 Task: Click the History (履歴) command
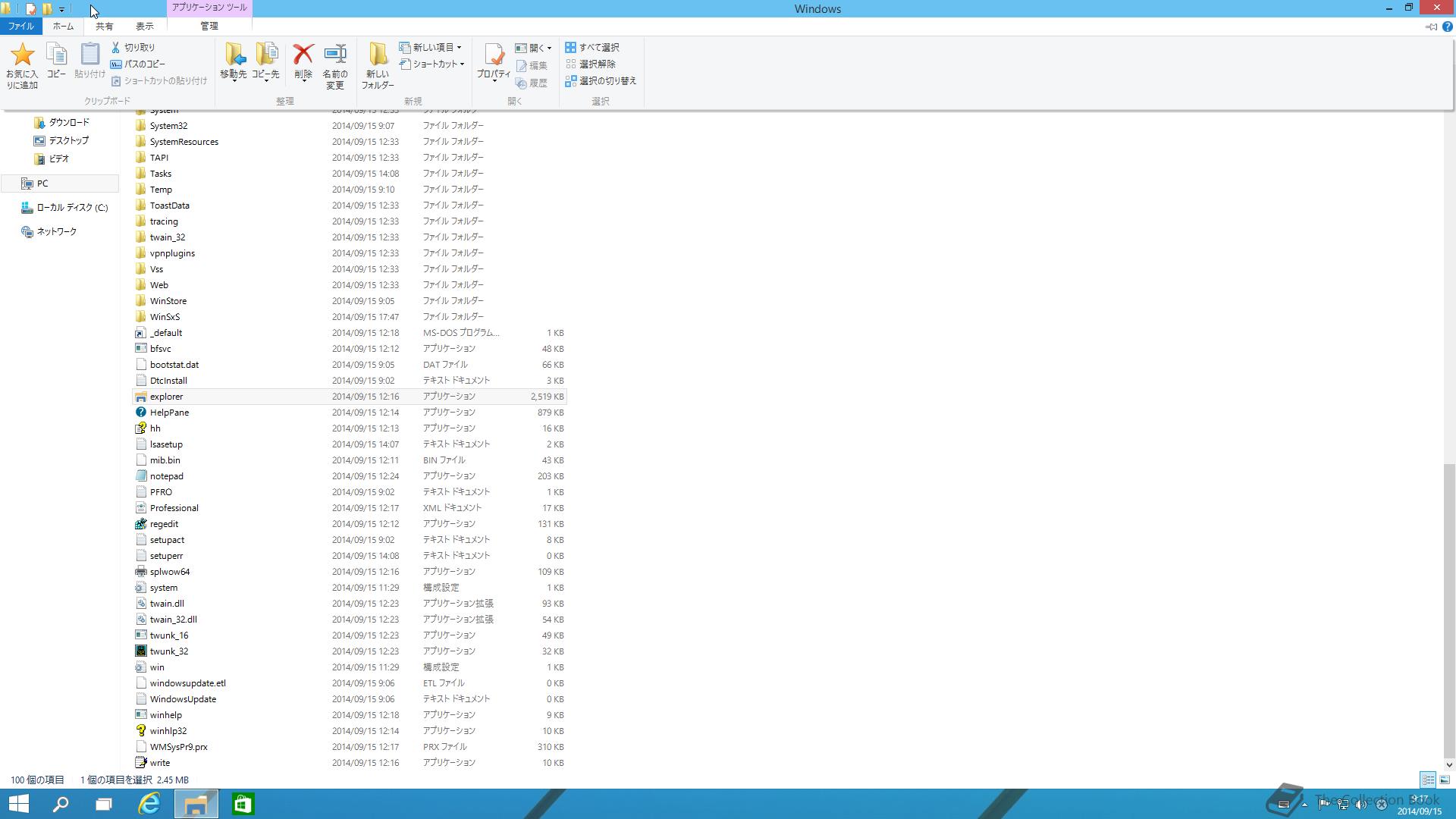tap(532, 83)
